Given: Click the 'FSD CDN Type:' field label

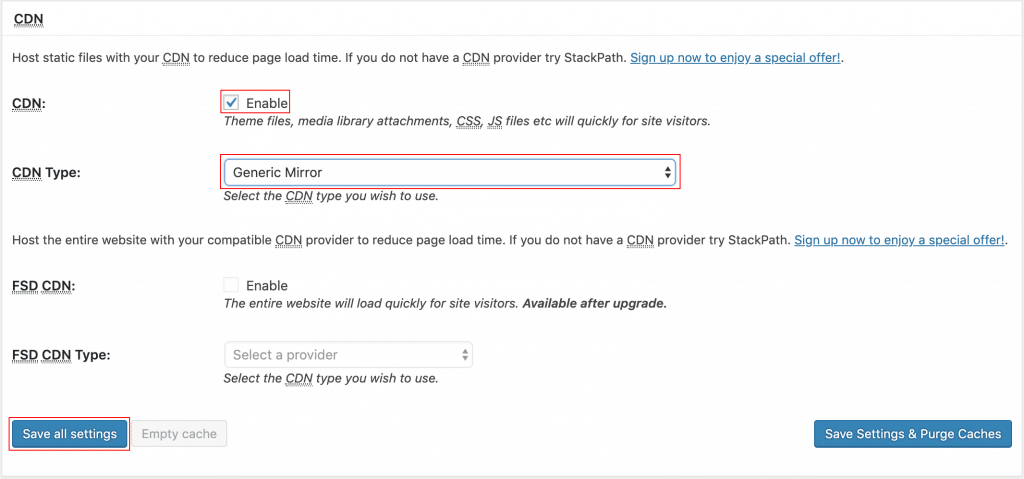Looking at the screenshot, I should pos(61,355).
